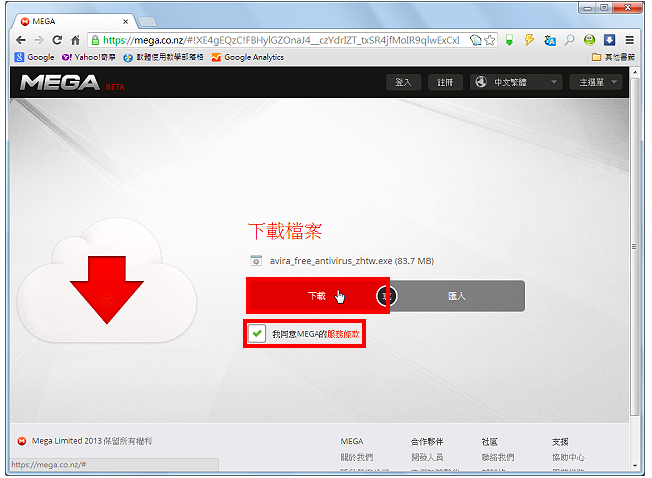Image resolution: width=652 pixels, height=478 pixels.
Task: Click the red 下載 download button
Action: (318, 296)
